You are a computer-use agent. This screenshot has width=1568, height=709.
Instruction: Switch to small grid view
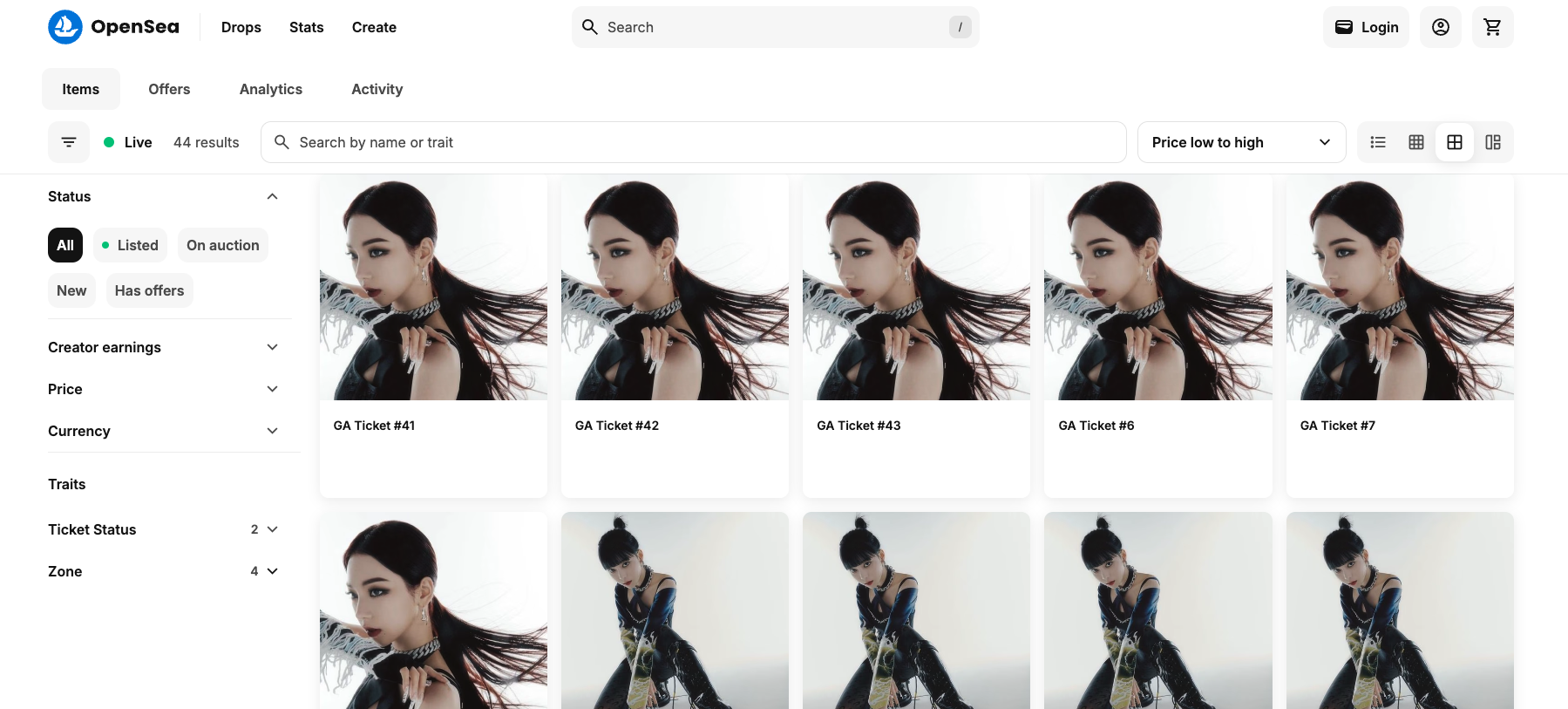coord(1416,142)
